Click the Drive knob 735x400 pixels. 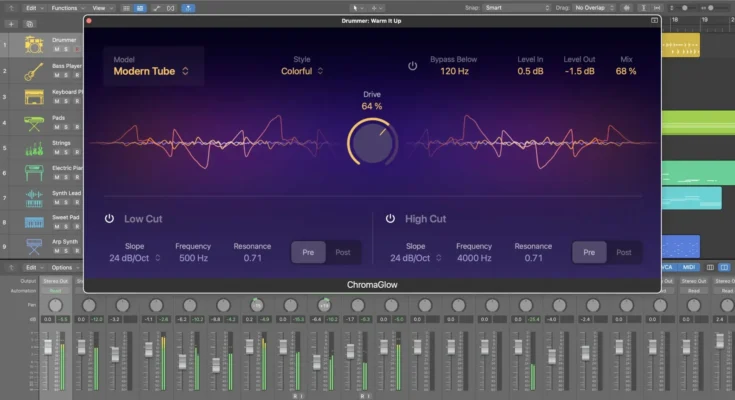[372, 142]
